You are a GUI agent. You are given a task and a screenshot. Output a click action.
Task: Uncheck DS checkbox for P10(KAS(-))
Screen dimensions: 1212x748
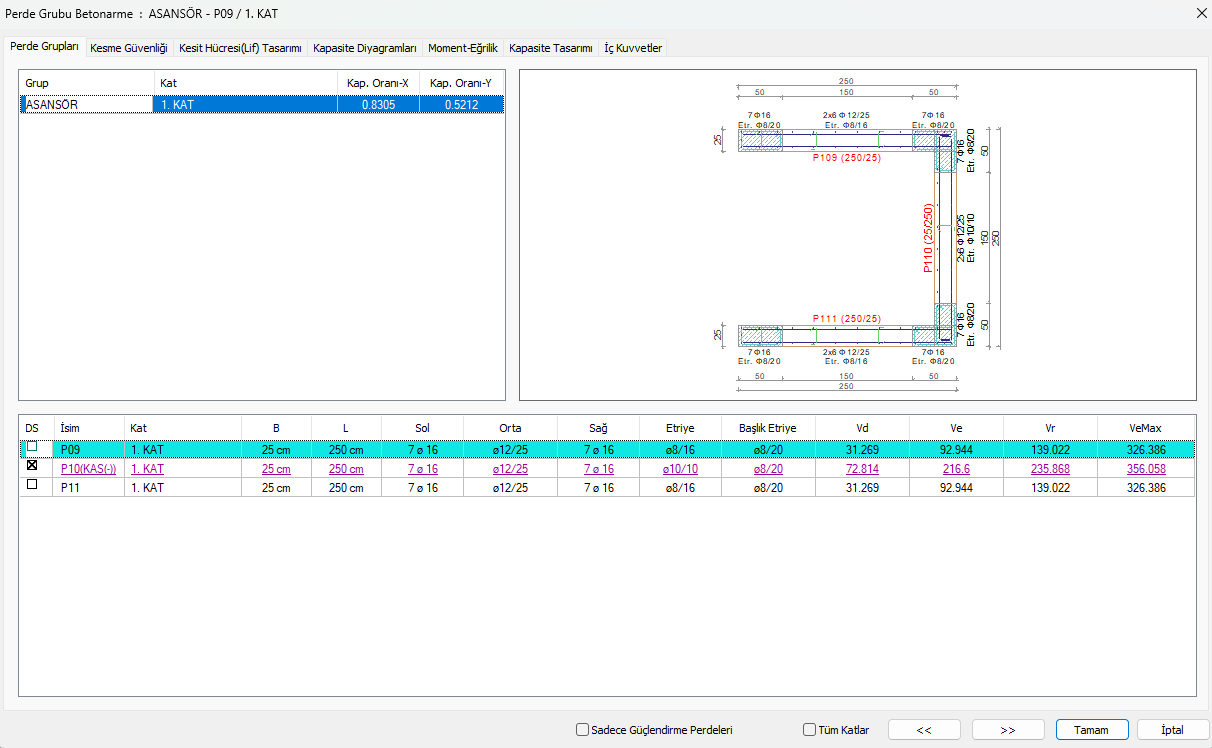pyautogui.click(x=32, y=467)
